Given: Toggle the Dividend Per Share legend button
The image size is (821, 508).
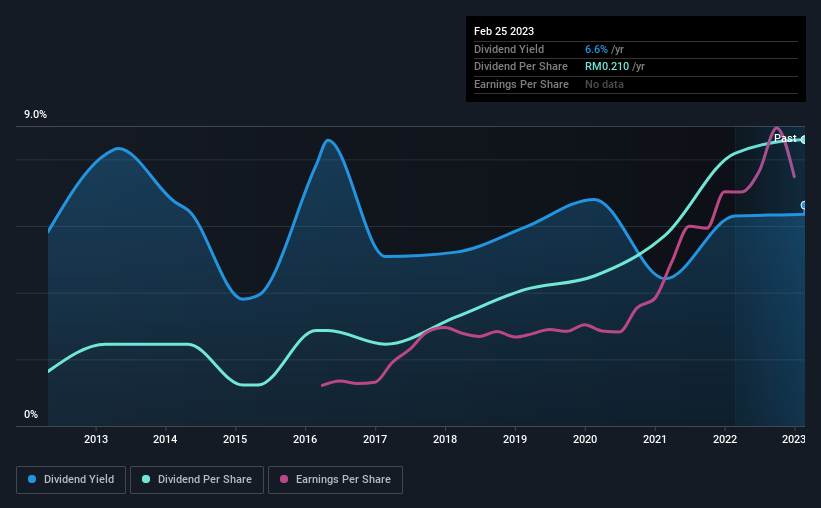Looking at the screenshot, I should pyautogui.click(x=197, y=480).
